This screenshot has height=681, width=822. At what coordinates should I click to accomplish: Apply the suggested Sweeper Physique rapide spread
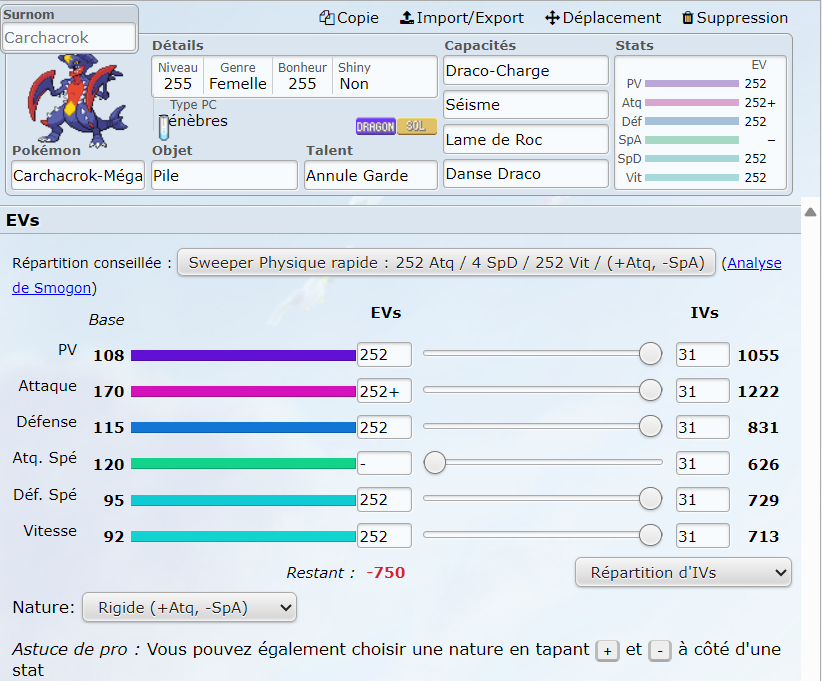tap(446, 262)
